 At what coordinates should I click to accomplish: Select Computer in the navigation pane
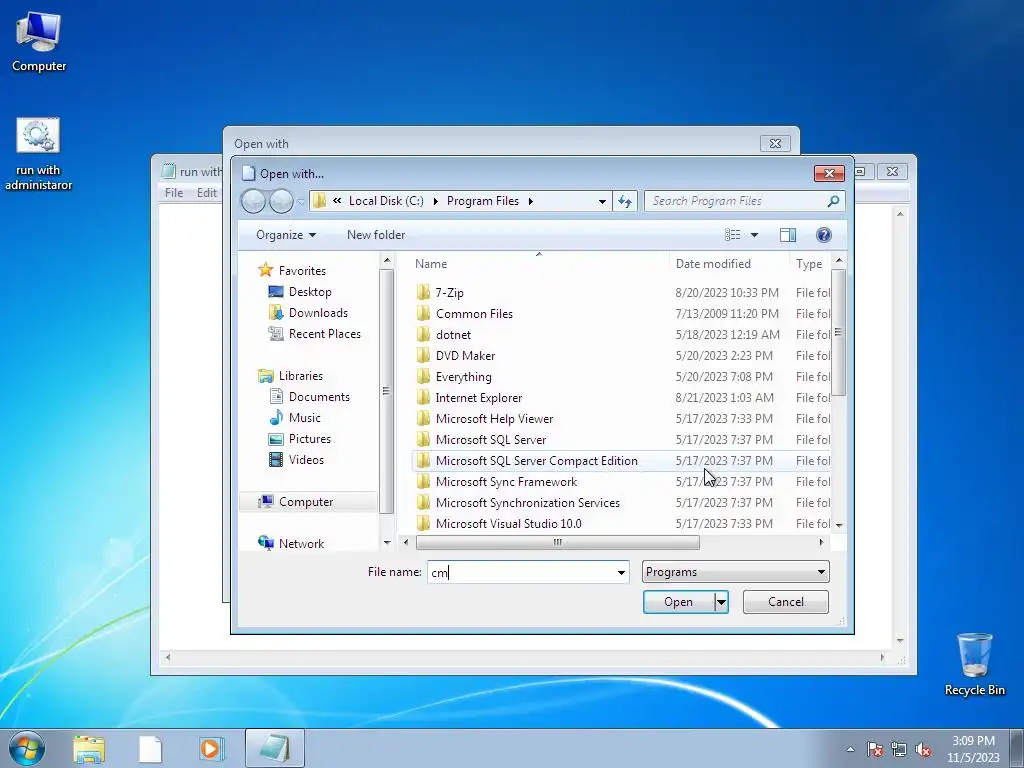306,502
